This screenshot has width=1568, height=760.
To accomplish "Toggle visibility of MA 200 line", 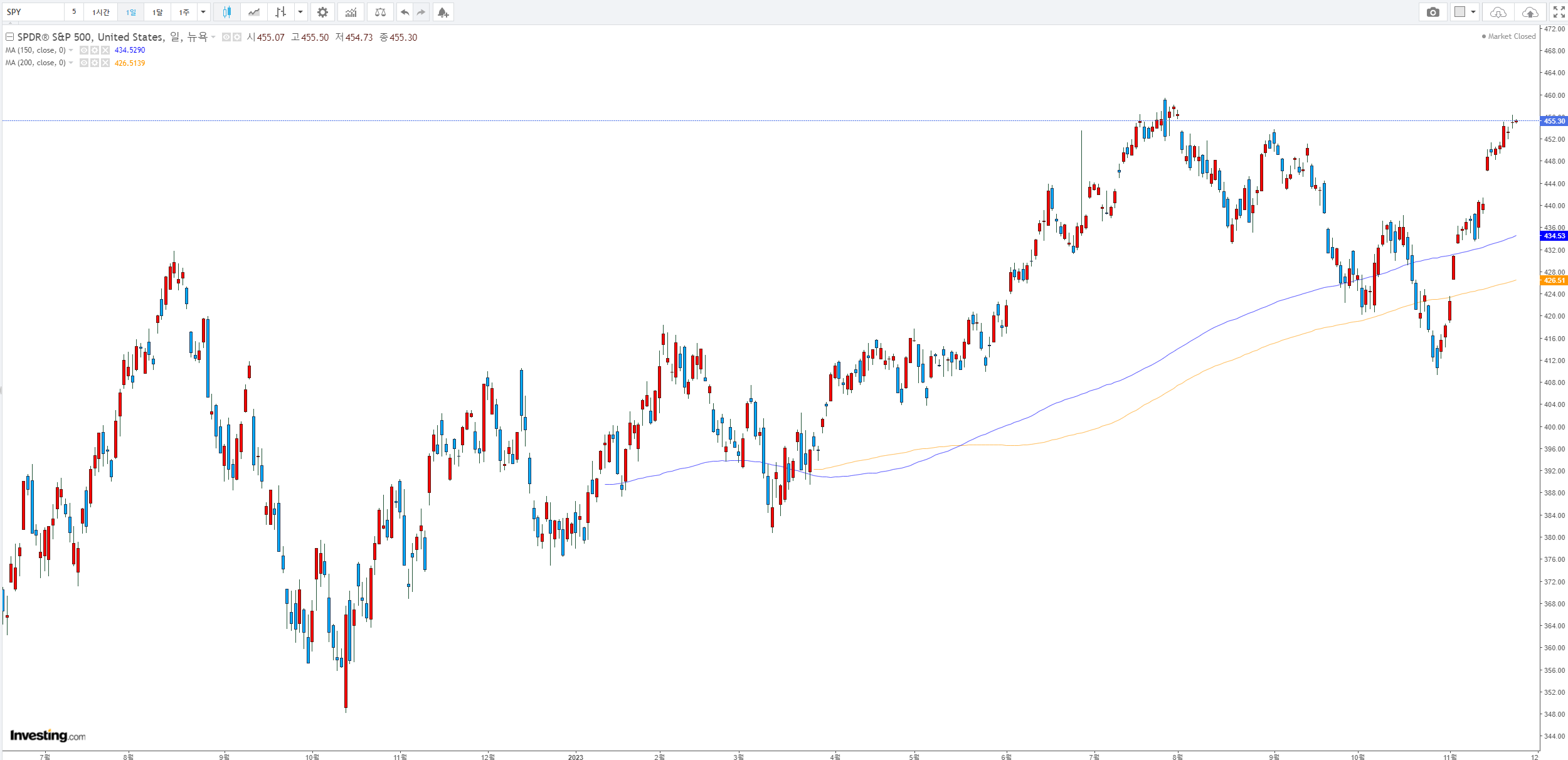I will click(84, 63).
